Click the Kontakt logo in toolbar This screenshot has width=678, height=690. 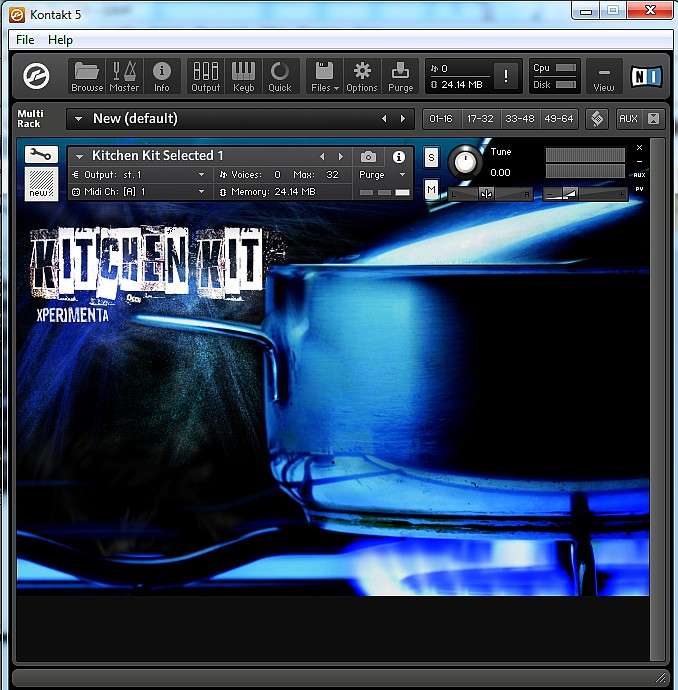(x=36, y=76)
